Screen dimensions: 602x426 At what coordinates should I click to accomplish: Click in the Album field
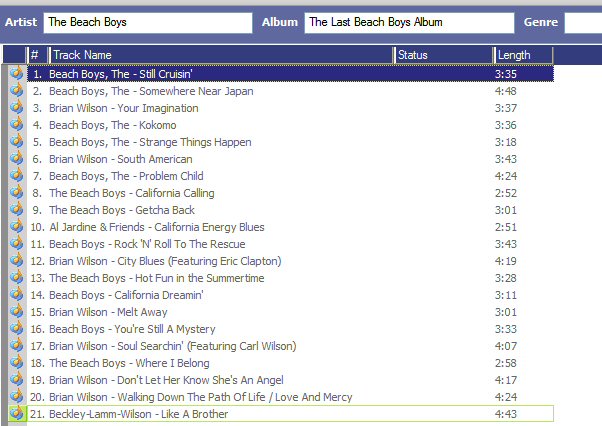pyautogui.click(x=409, y=22)
